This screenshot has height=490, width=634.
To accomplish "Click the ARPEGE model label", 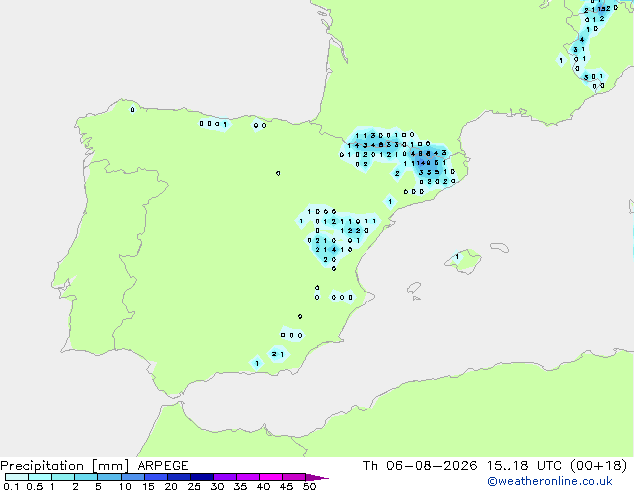I will coord(163,466).
